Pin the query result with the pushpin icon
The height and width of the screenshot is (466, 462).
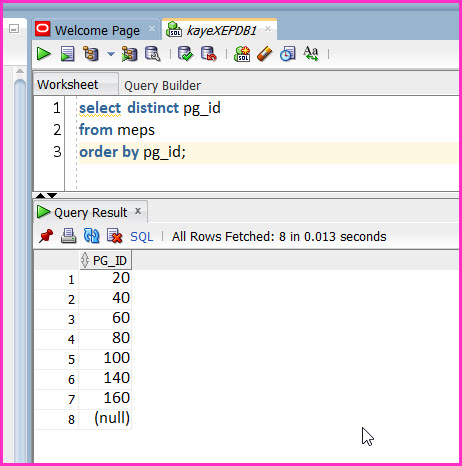point(46,236)
